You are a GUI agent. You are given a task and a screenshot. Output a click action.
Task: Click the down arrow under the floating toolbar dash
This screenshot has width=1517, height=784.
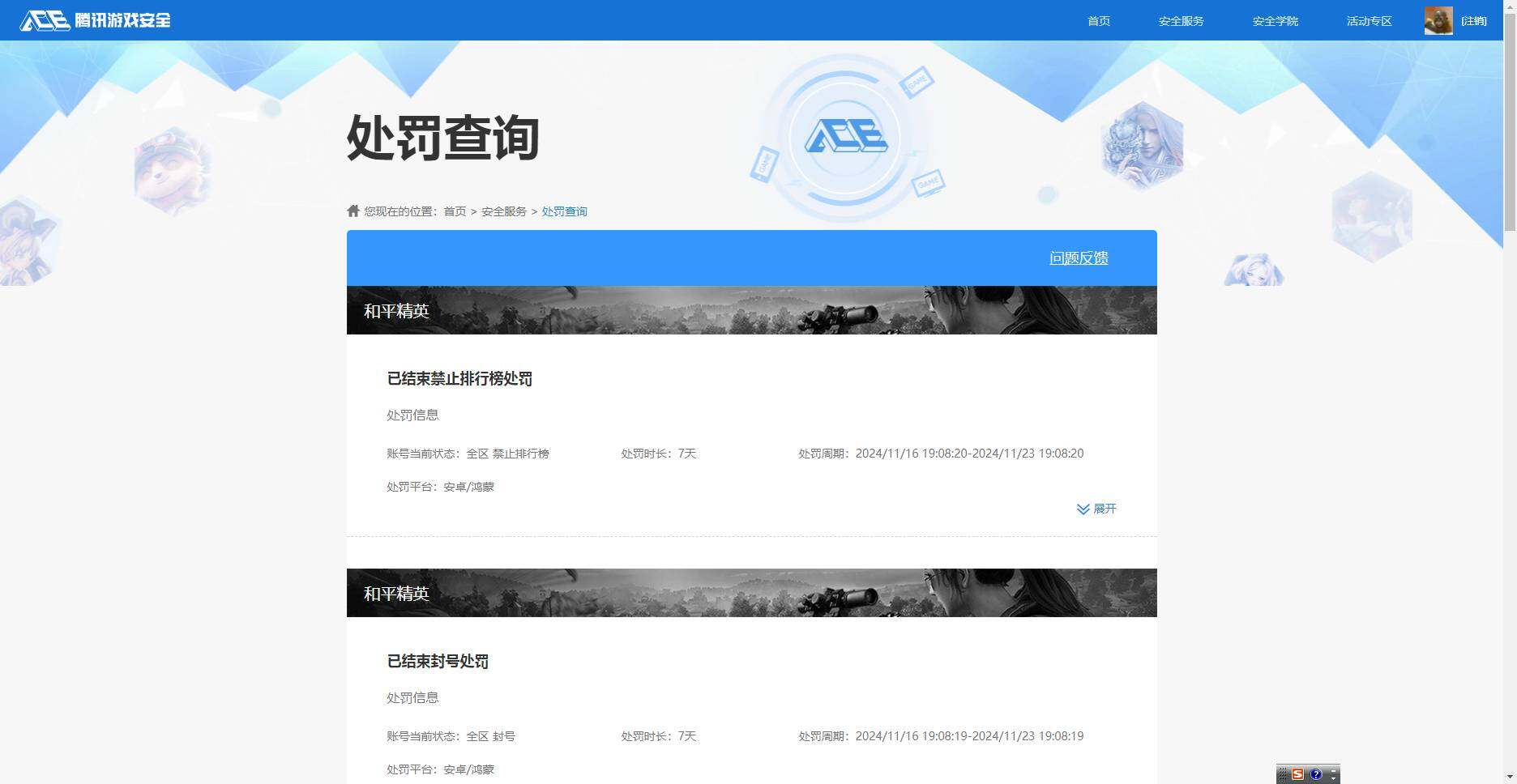tap(1333, 780)
